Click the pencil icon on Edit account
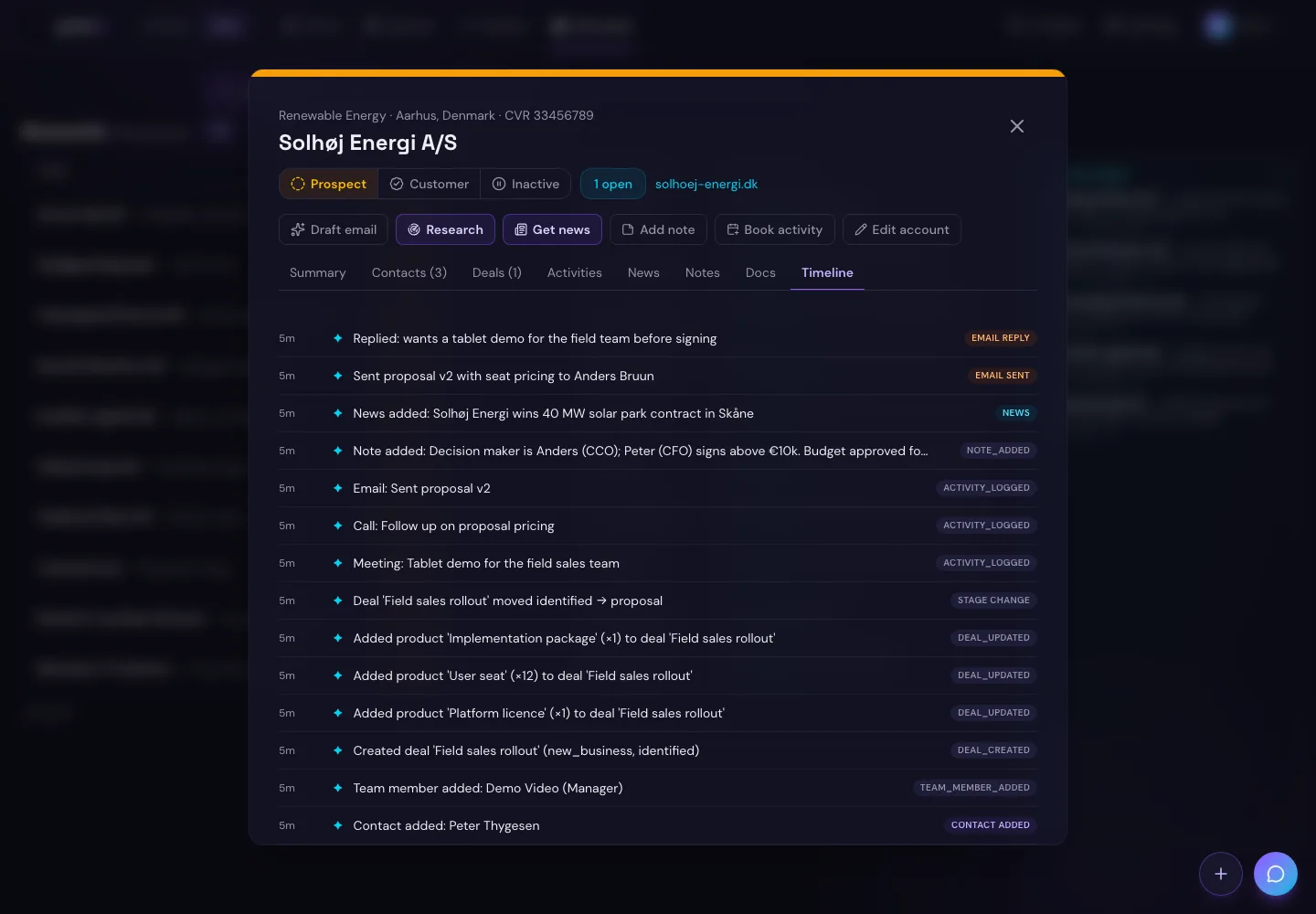Screen dimensions: 1316x914 tap(861, 229)
